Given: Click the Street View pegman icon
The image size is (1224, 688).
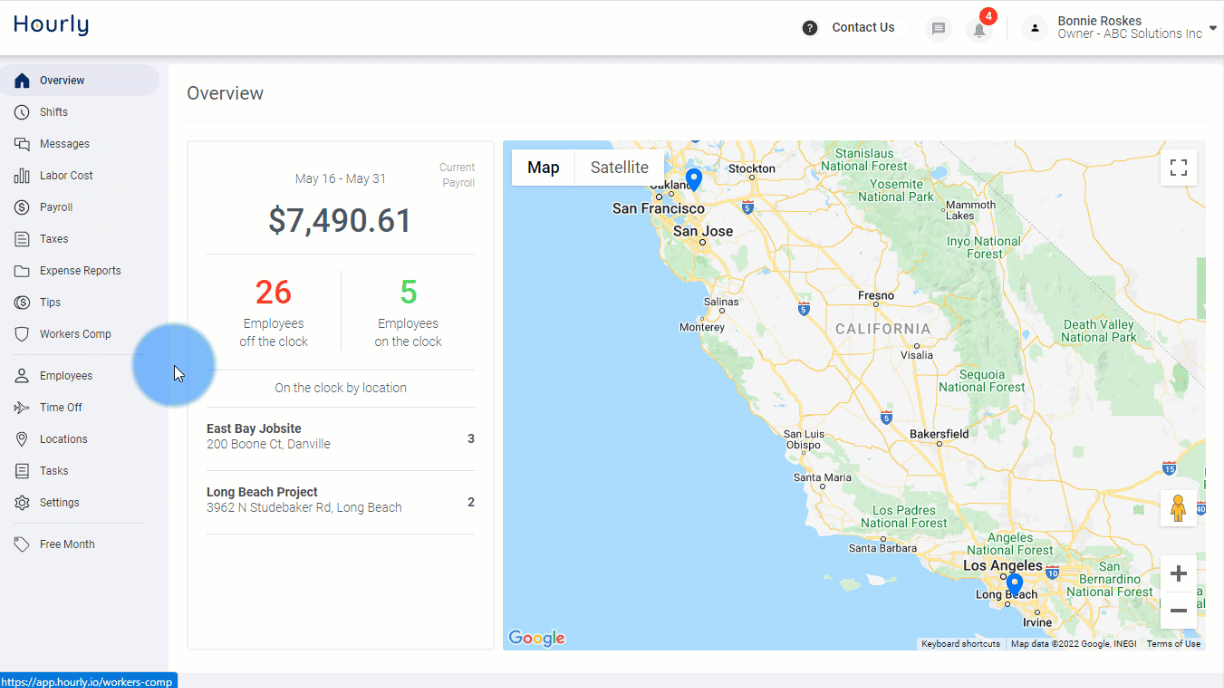Looking at the screenshot, I should point(1179,509).
